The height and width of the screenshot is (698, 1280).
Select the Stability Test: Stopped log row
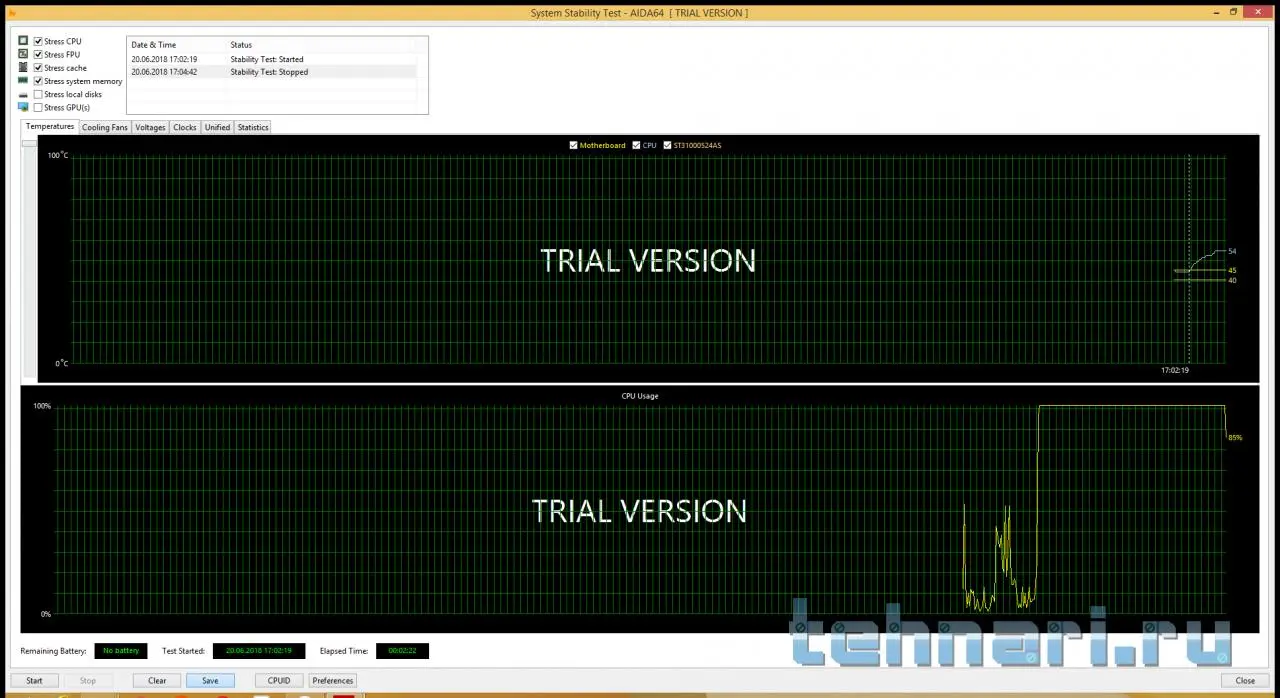(x=272, y=72)
